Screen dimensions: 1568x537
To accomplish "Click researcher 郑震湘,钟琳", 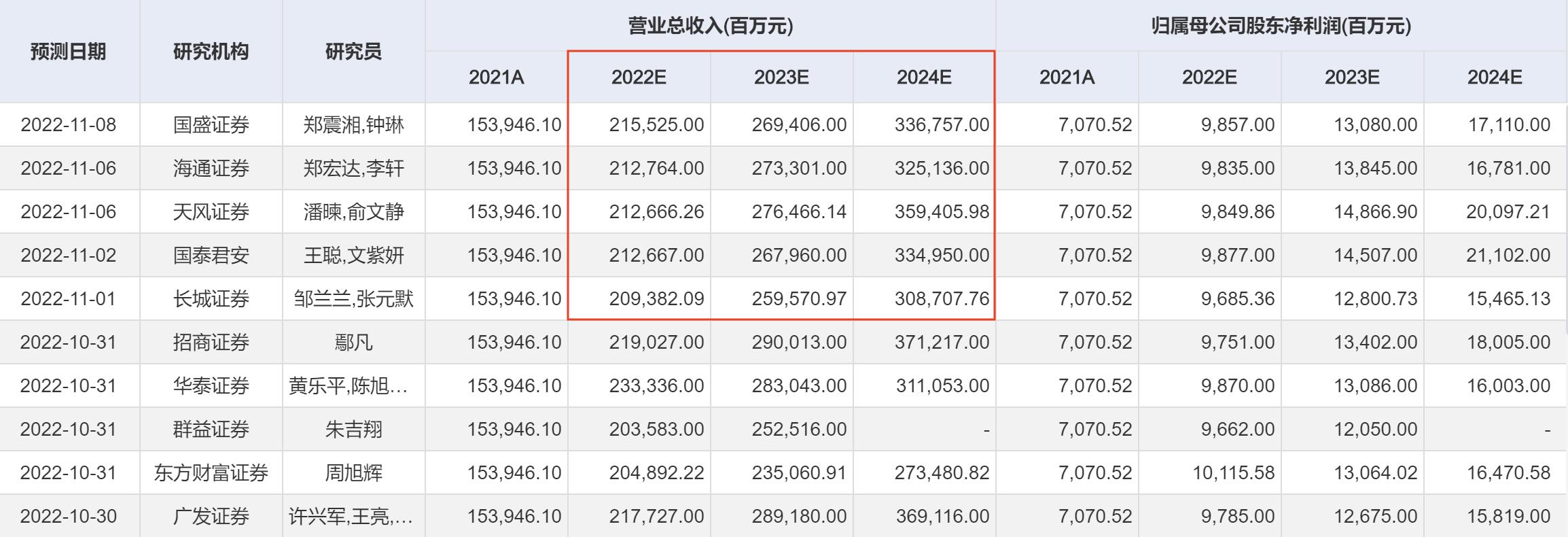I will tap(353, 125).
